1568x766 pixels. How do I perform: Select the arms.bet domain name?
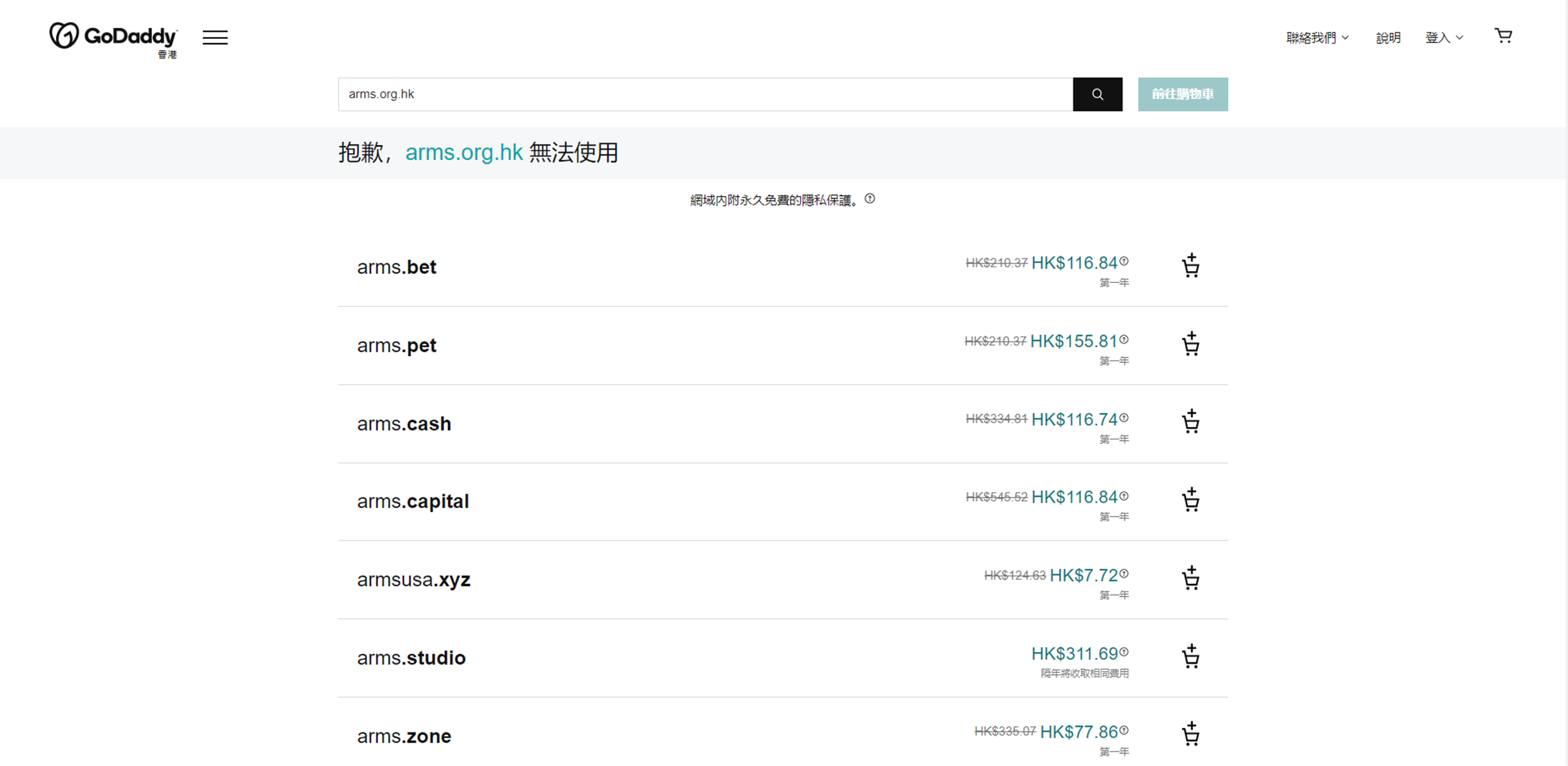[397, 267]
